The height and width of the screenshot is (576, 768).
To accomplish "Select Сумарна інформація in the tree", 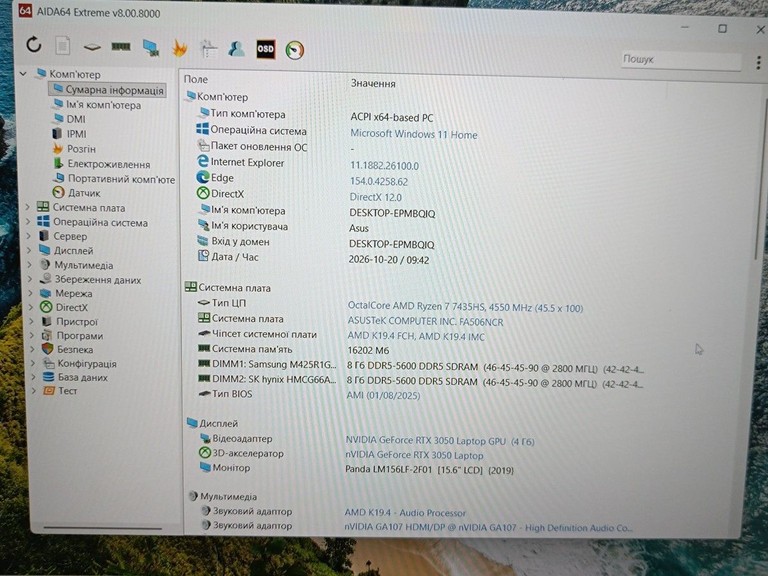I will pos(108,90).
